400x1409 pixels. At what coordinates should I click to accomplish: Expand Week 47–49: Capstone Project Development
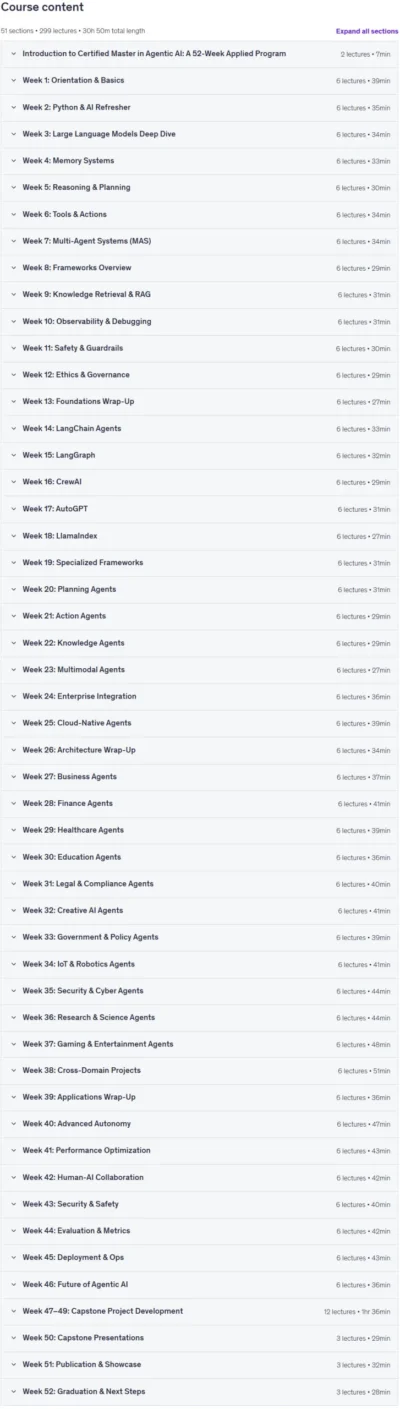tap(200, 1311)
